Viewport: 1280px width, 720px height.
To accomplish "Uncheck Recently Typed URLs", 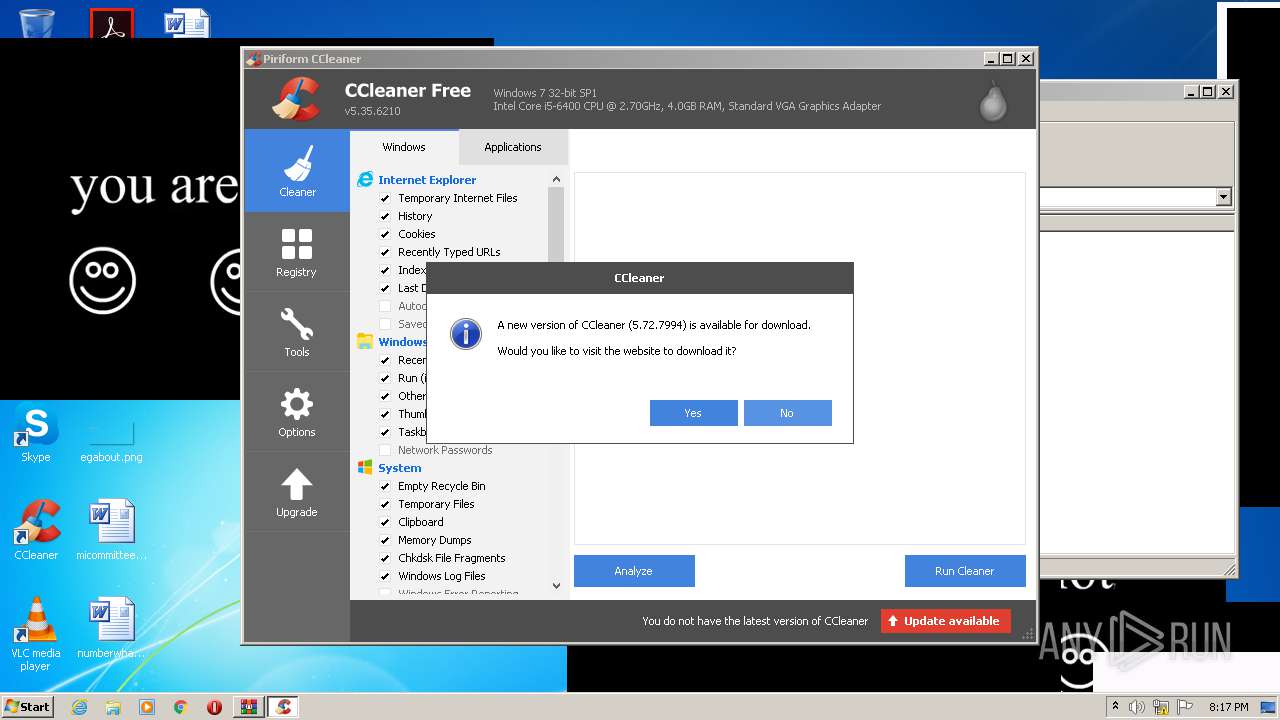I will coord(385,252).
